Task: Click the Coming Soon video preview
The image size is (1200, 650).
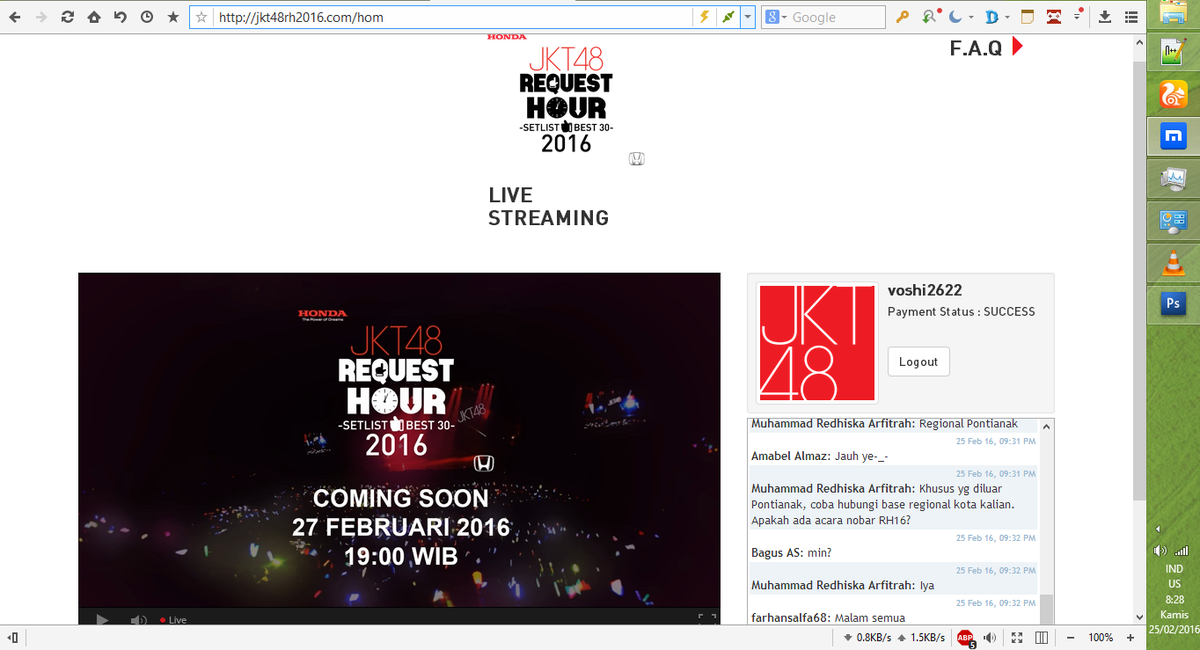Action: [399, 441]
